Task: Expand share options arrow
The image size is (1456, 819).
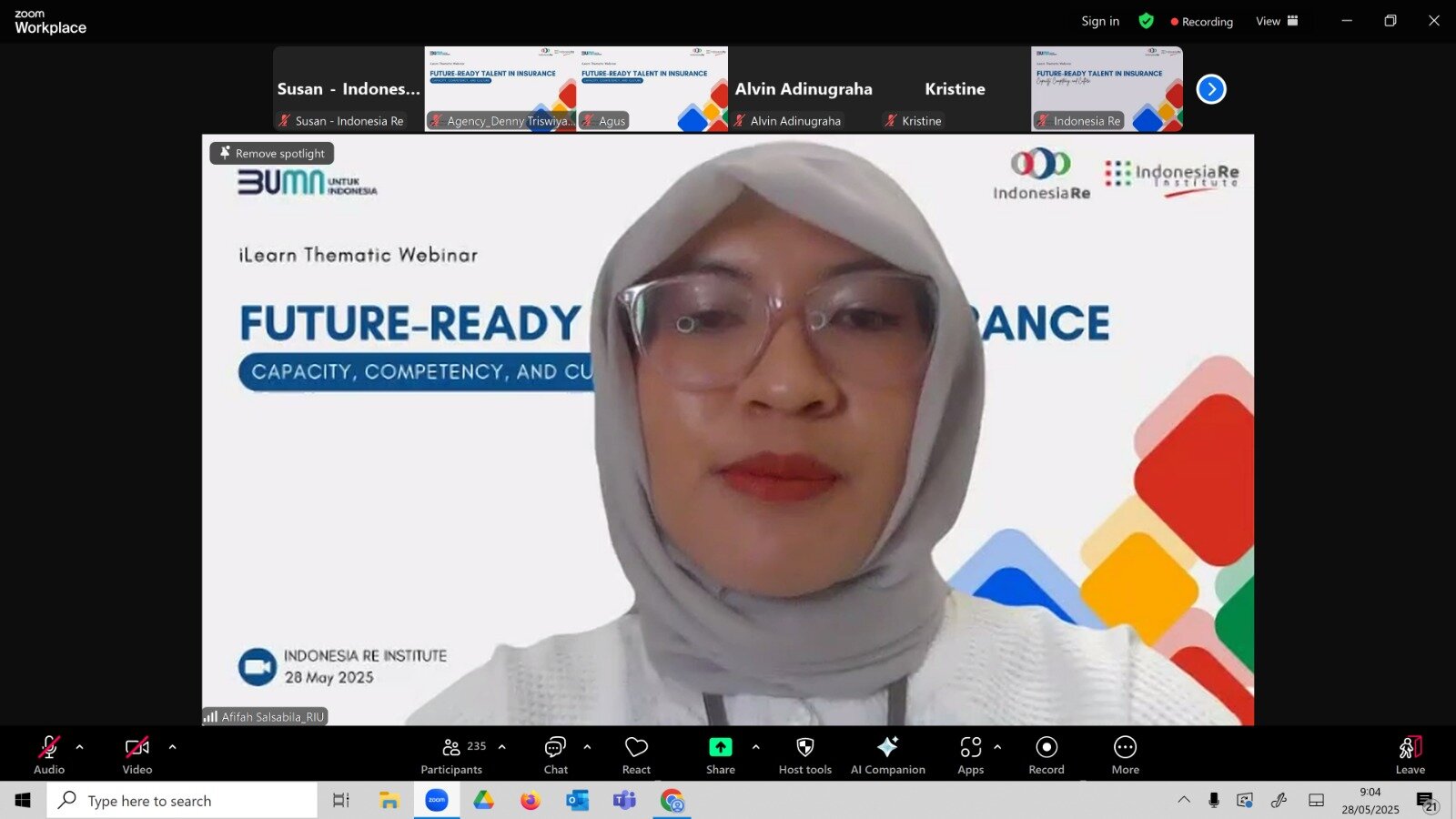Action: tap(755, 747)
